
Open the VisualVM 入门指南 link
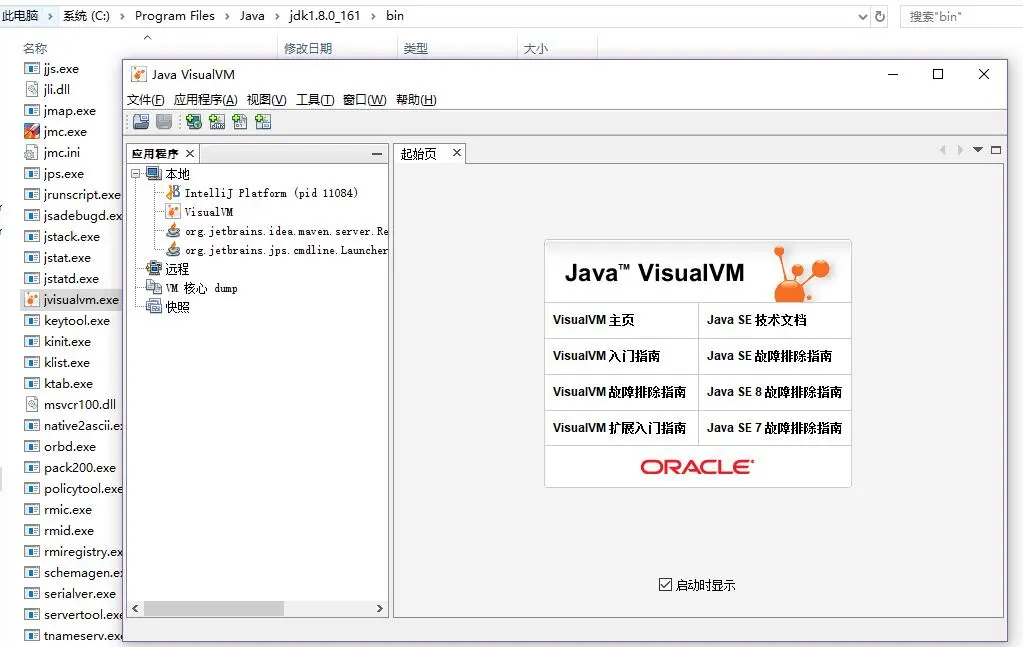(x=606, y=356)
